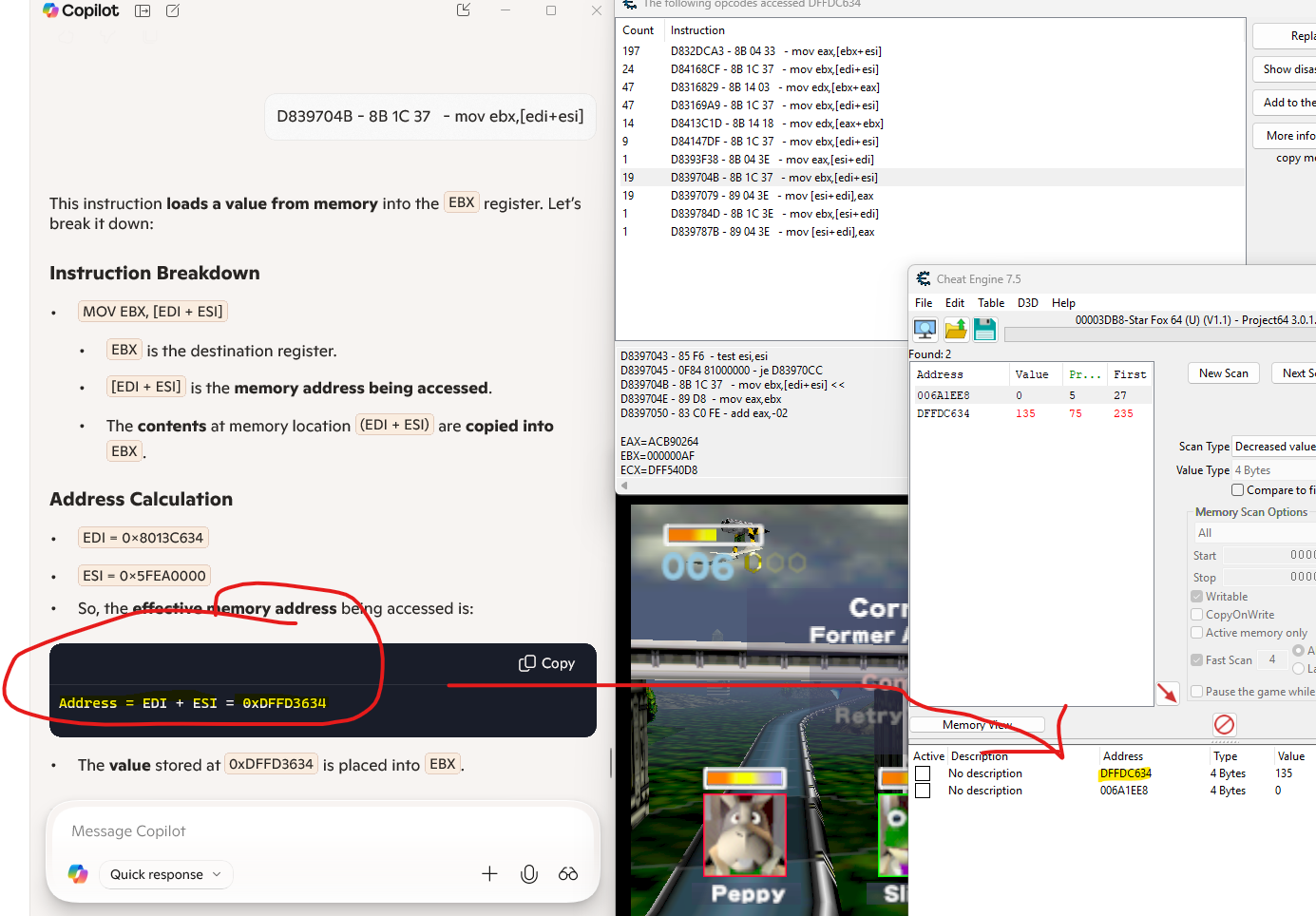Open Cheat Engine Table menu
1316x916 pixels.
[991, 303]
